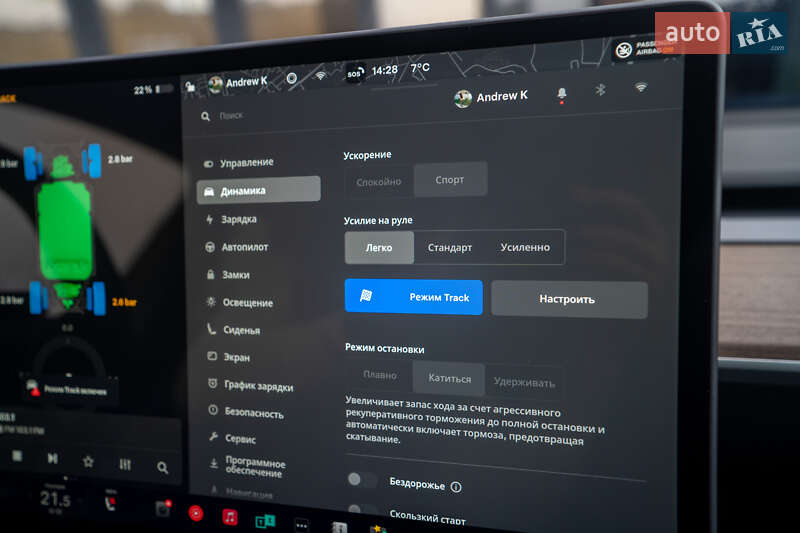Tap the stop button in the media player
This screenshot has height=533, width=800.
coord(17,455)
